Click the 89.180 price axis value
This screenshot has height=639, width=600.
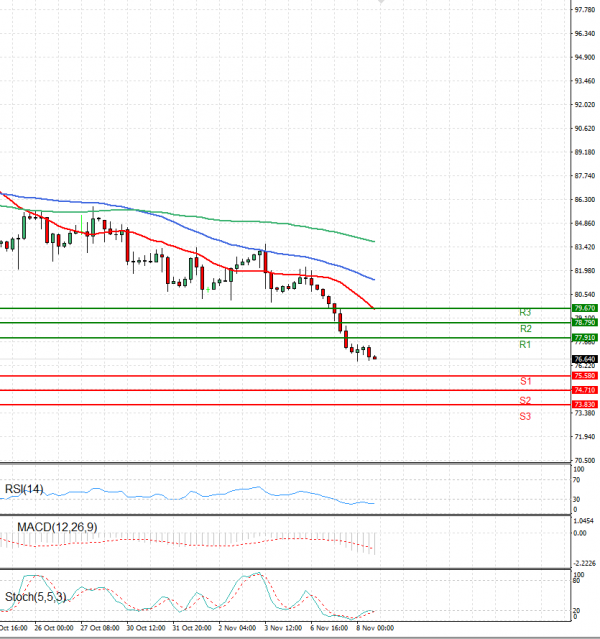coord(585,152)
